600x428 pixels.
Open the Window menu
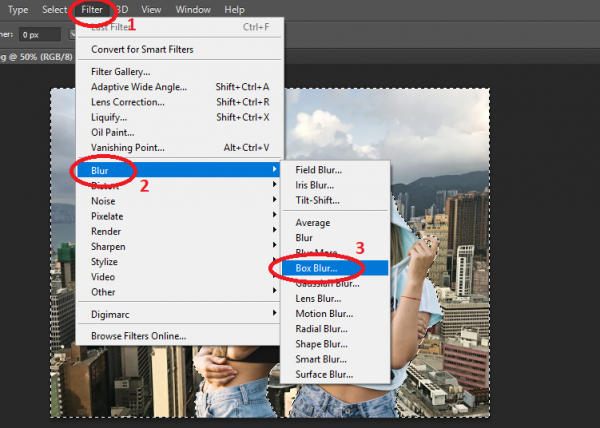coord(193,10)
